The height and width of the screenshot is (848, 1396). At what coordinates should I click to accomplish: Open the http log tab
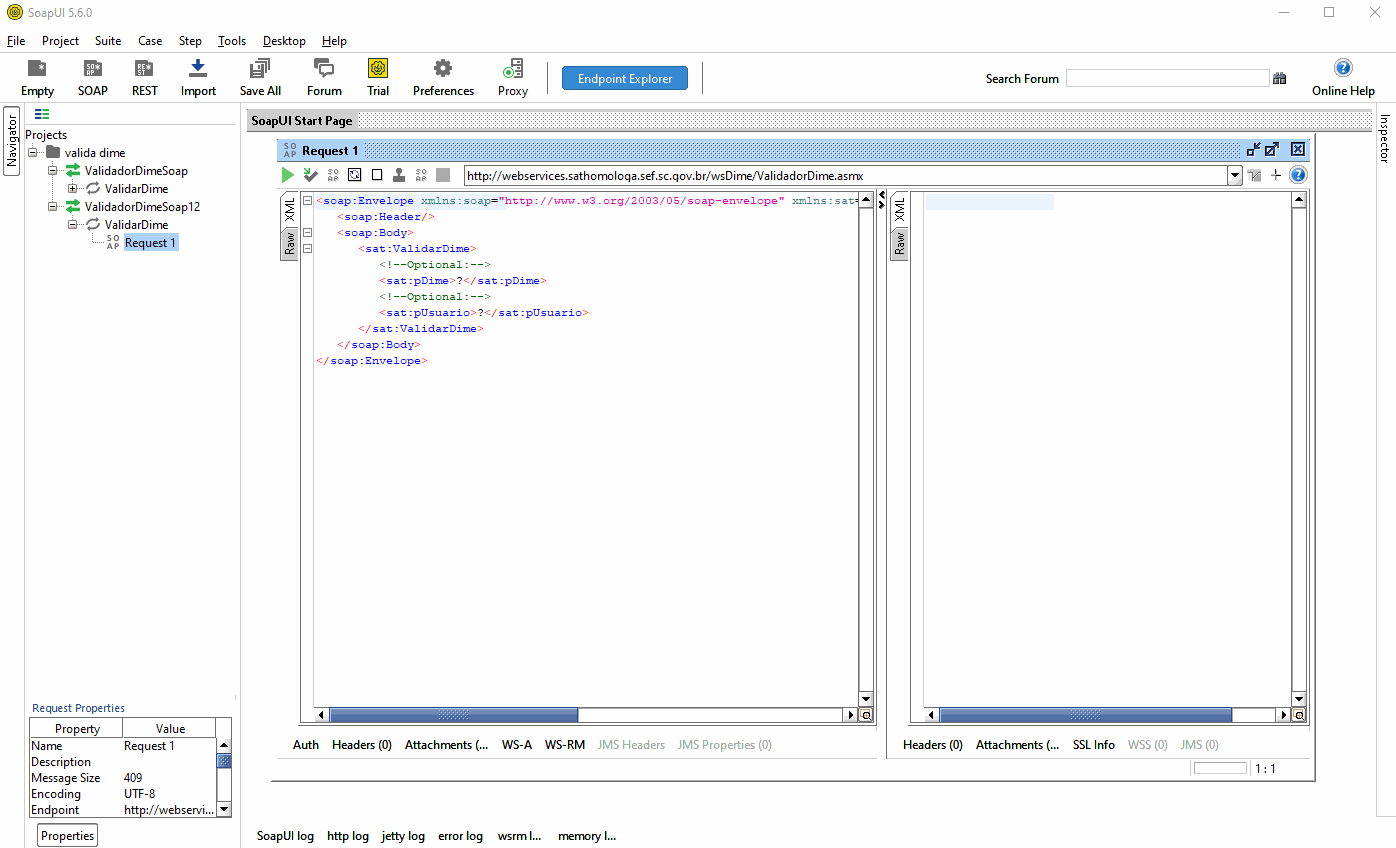(348, 836)
